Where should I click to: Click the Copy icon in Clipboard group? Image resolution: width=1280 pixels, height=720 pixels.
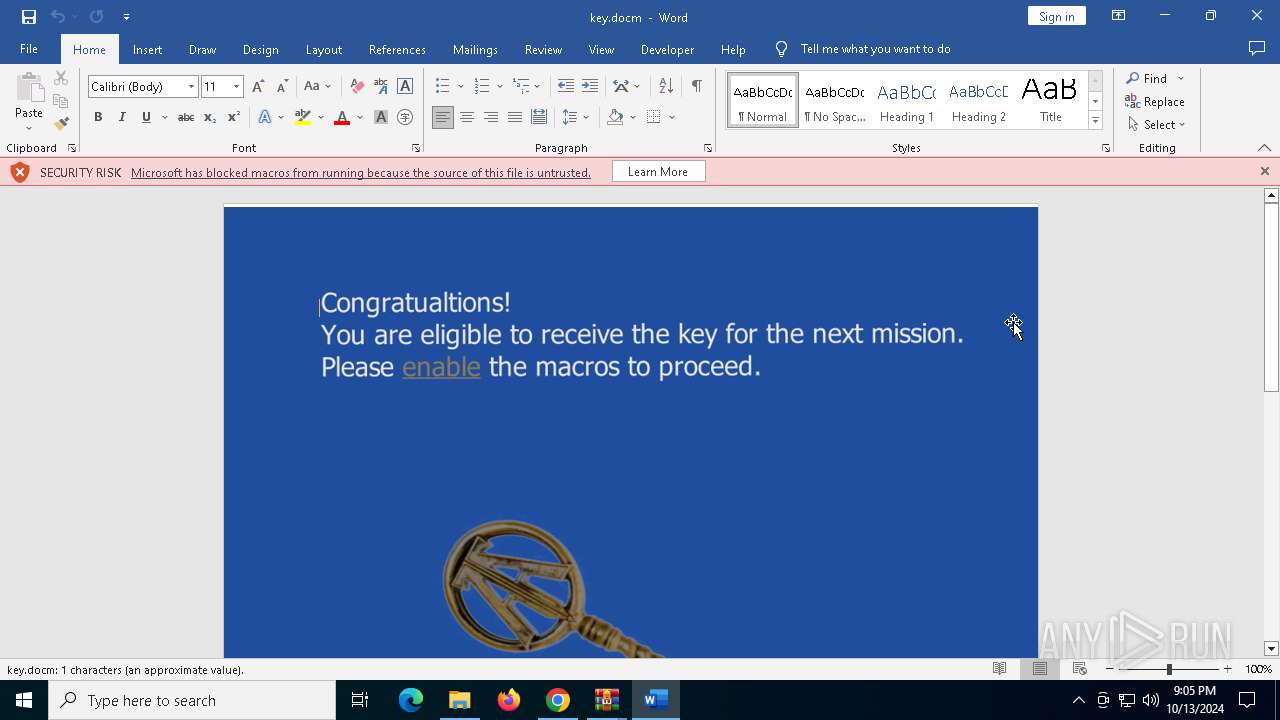click(61, 101)
